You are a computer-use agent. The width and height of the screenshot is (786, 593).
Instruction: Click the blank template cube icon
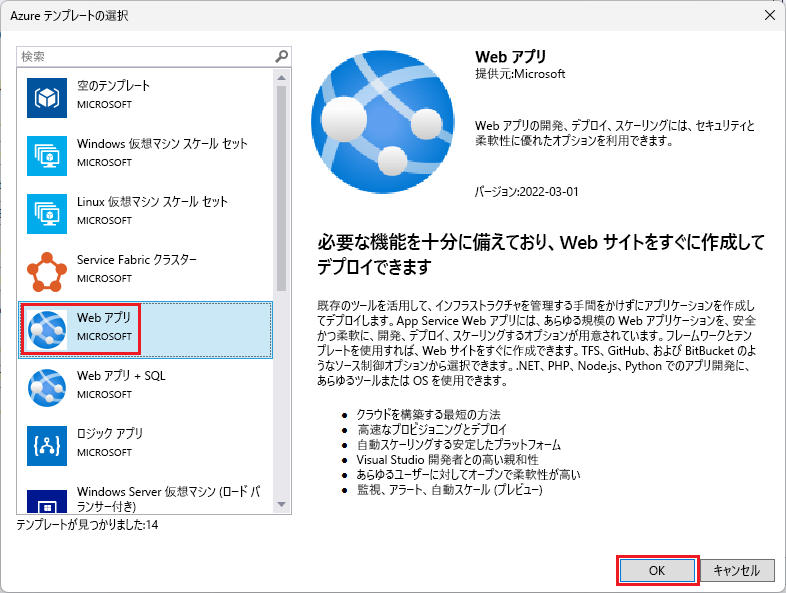pyautogui.click(x=47, y=98)
